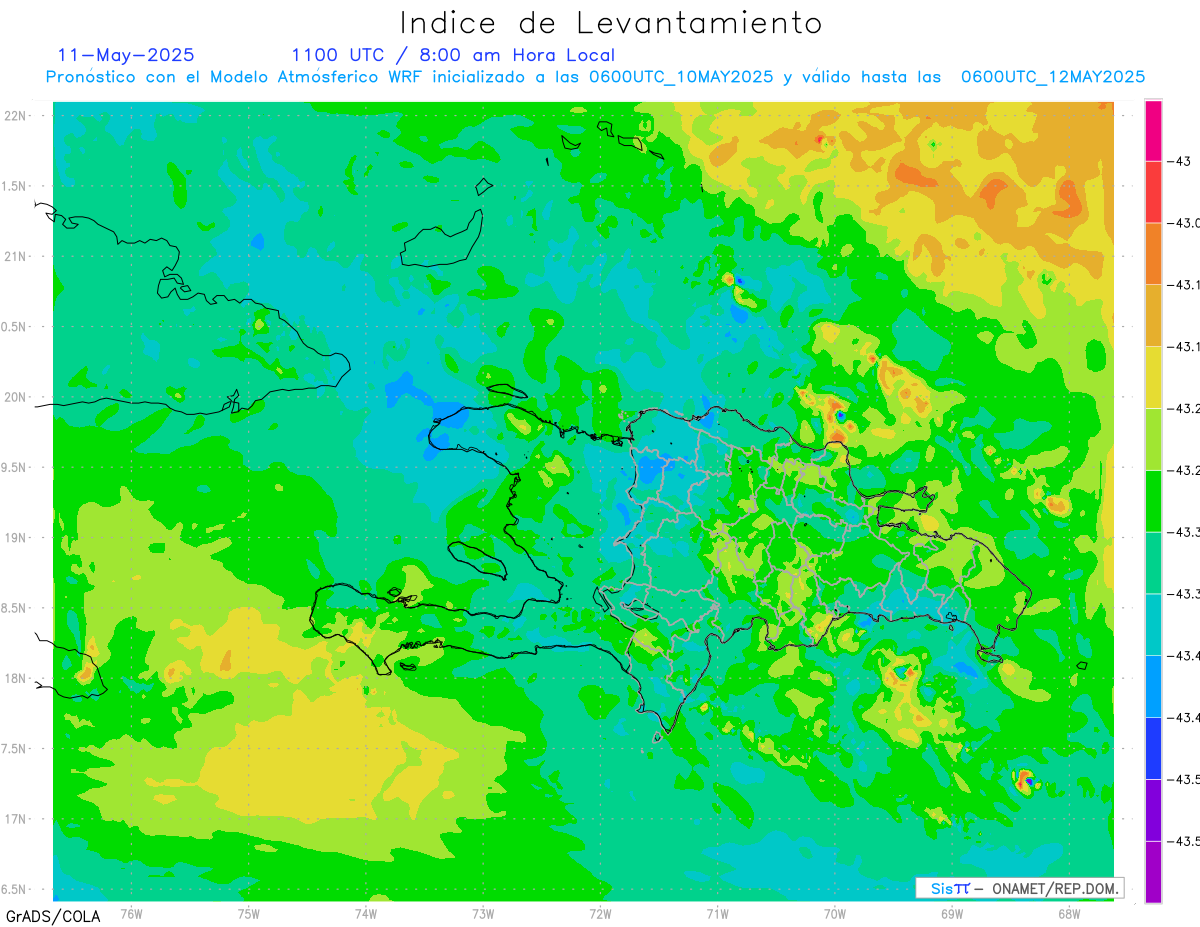Click the pure green color bar swatch
Image resolution: width=1200 pixels, height=927 pixels.
(x=1153, y=501)
